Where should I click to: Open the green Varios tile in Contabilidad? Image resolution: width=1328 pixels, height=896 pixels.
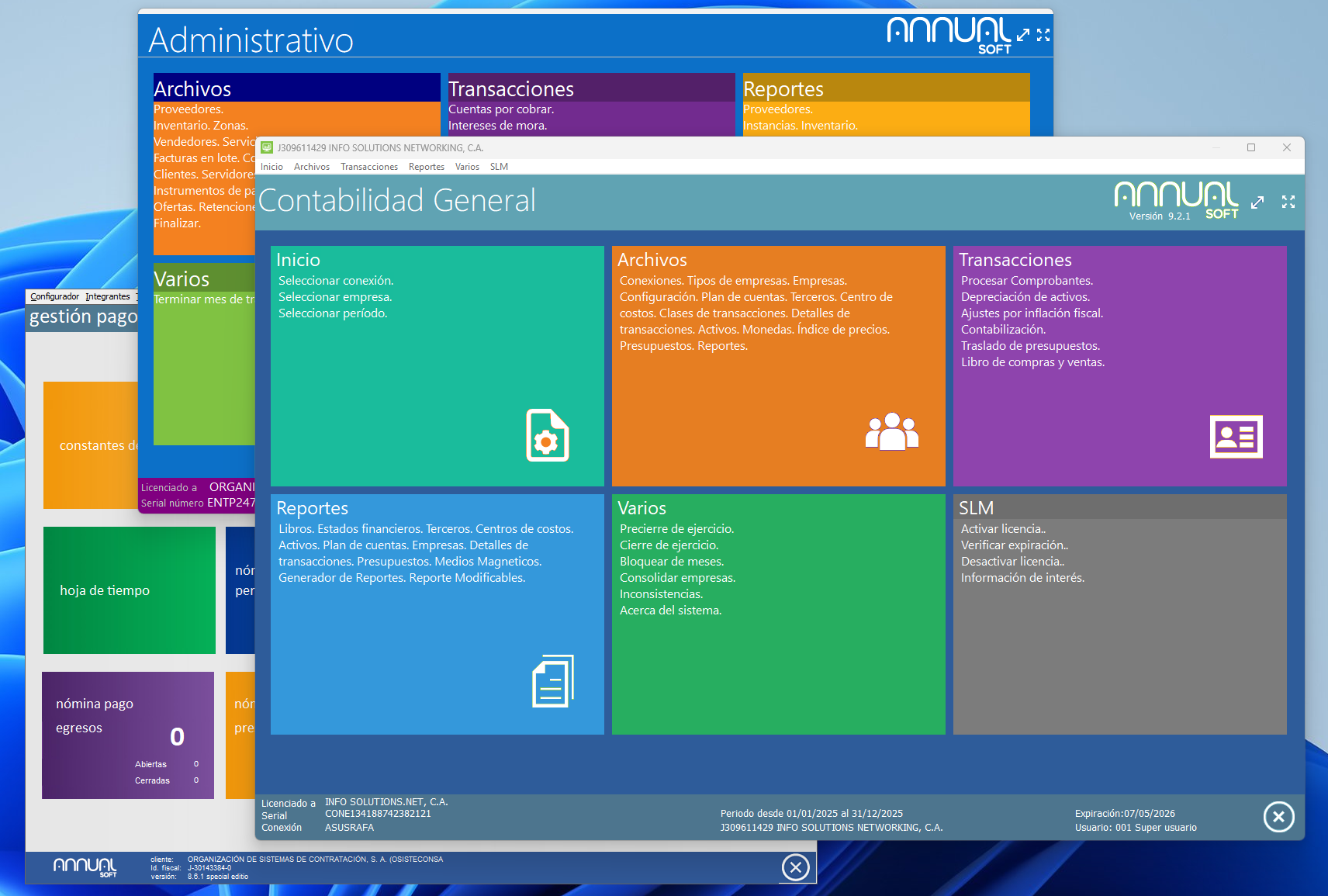778,621
